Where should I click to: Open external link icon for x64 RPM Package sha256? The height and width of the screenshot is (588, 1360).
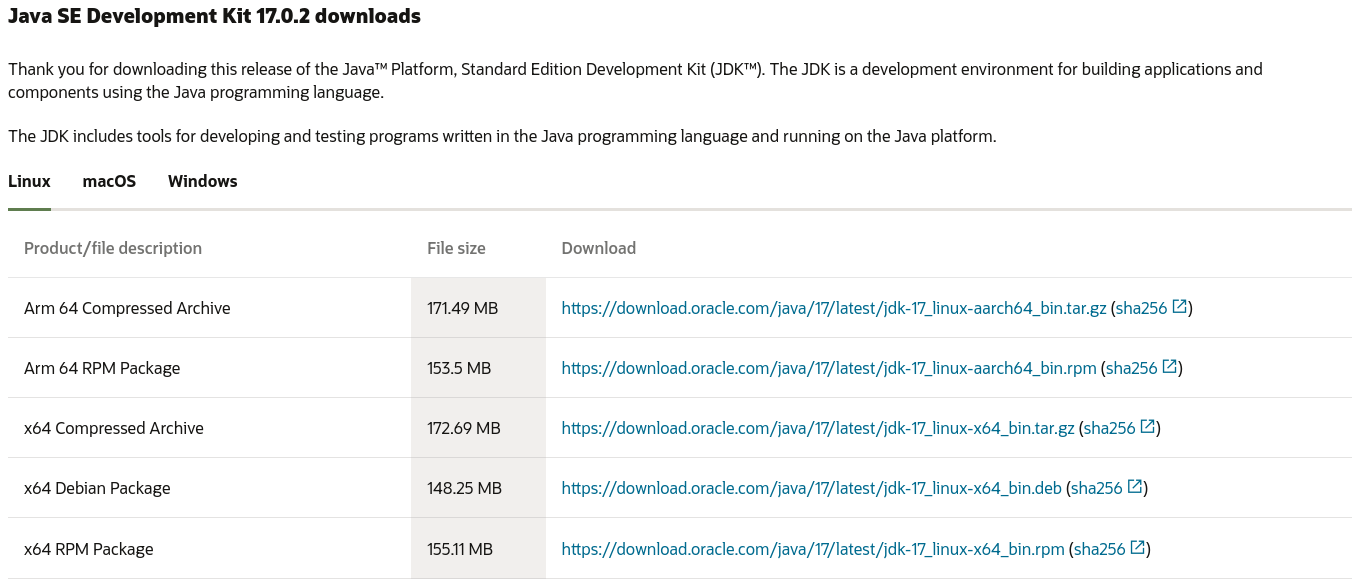(1137, 548)
